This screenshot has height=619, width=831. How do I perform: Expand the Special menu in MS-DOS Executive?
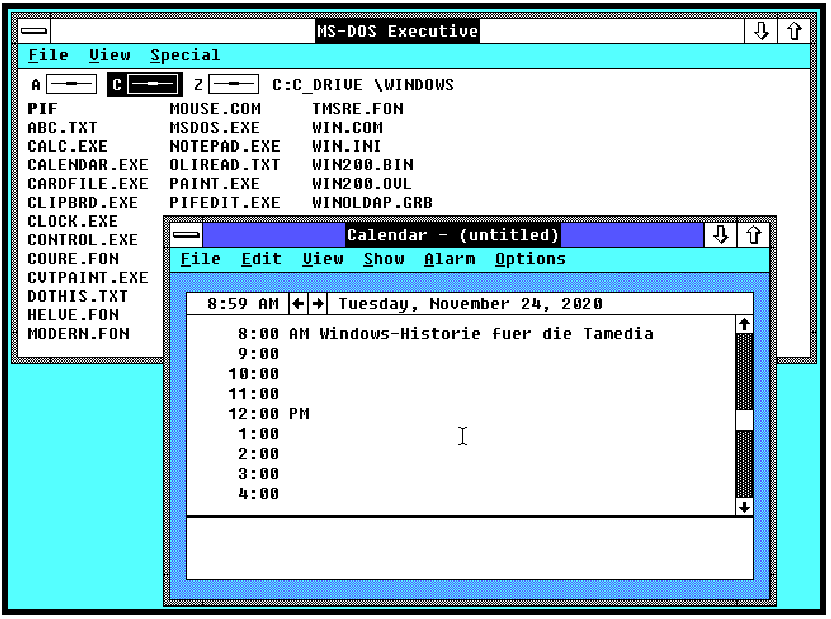click(185, 56)
